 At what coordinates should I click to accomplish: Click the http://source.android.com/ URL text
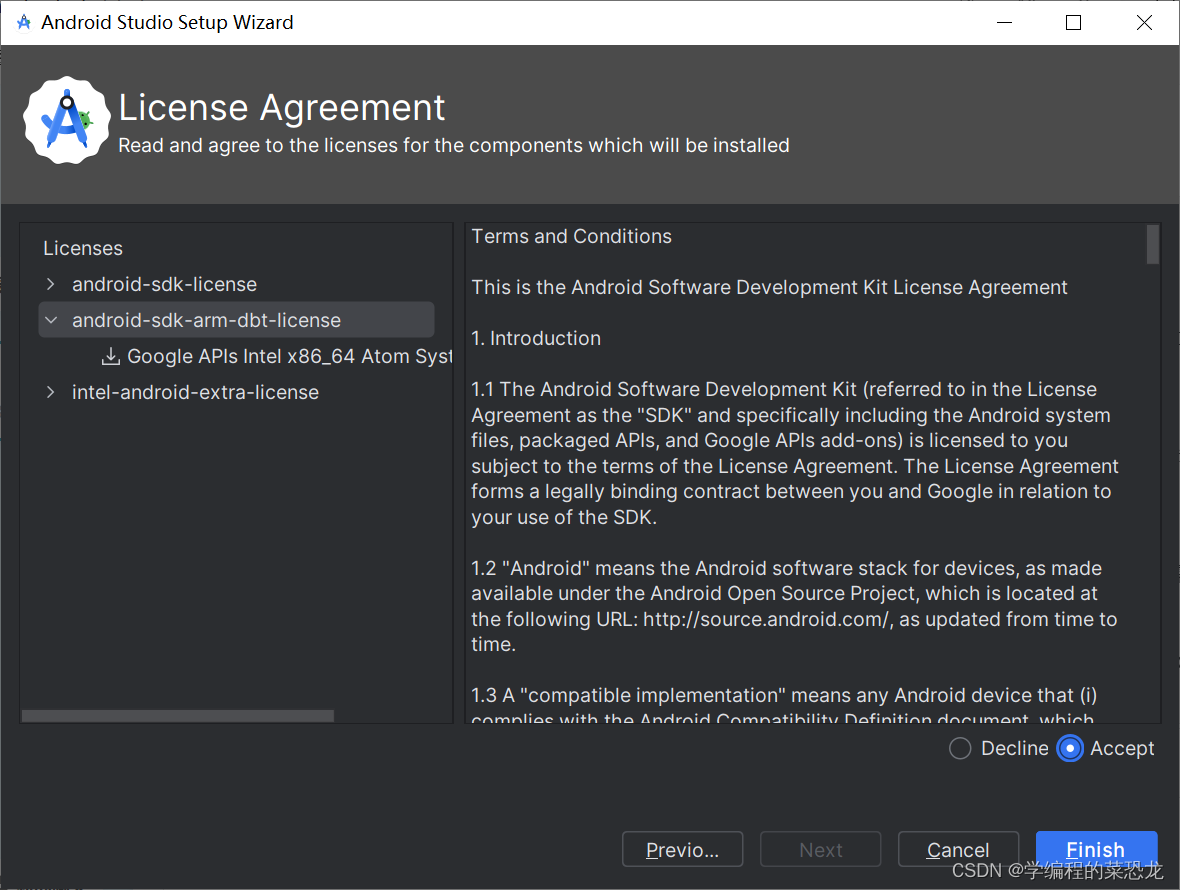pos(766,619)
